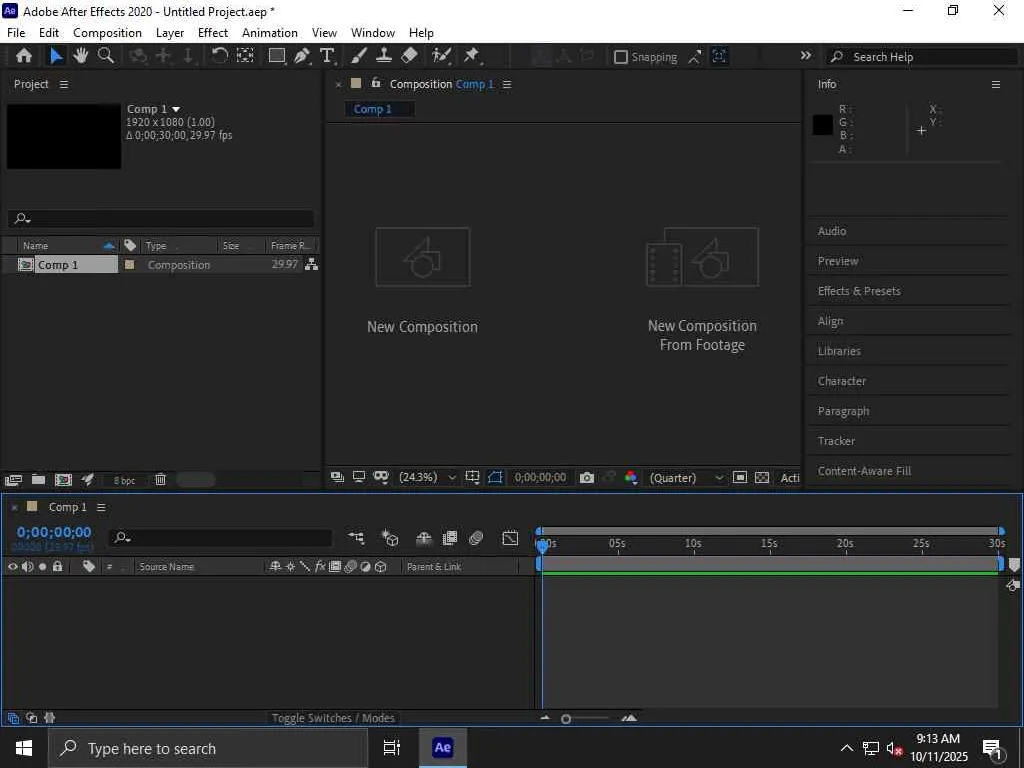Open the magnification ratio (24.3%) dropdown
This screenshot has width=1024, height=768.
click(x=428, y=477)
